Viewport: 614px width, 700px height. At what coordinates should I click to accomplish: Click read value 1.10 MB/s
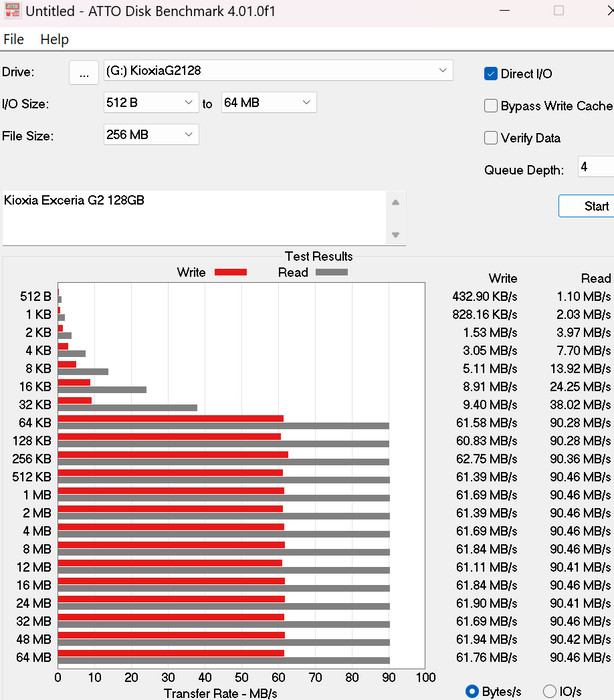(583, 296)
